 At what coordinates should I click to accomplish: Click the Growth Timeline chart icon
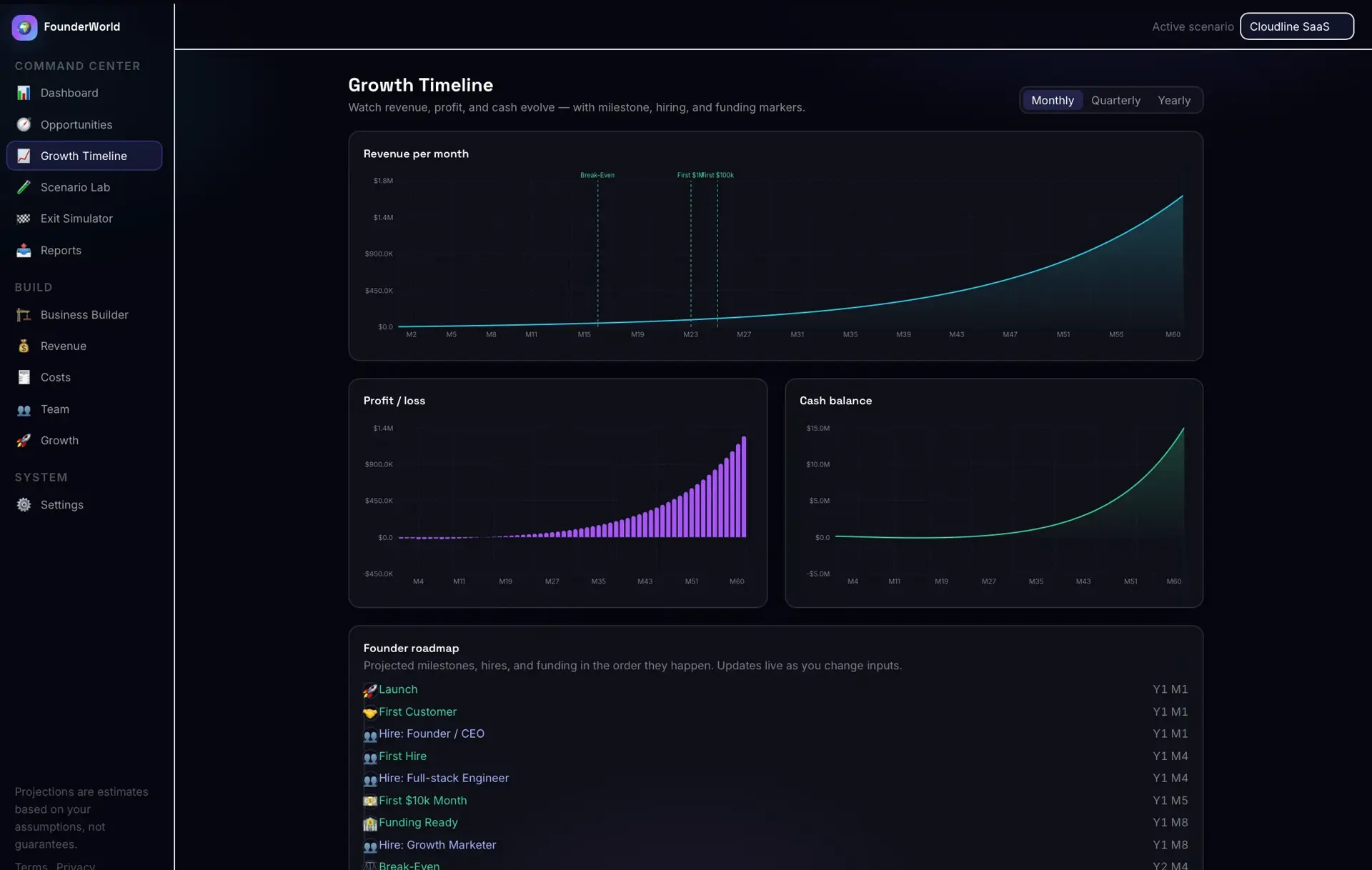(24, 156)
